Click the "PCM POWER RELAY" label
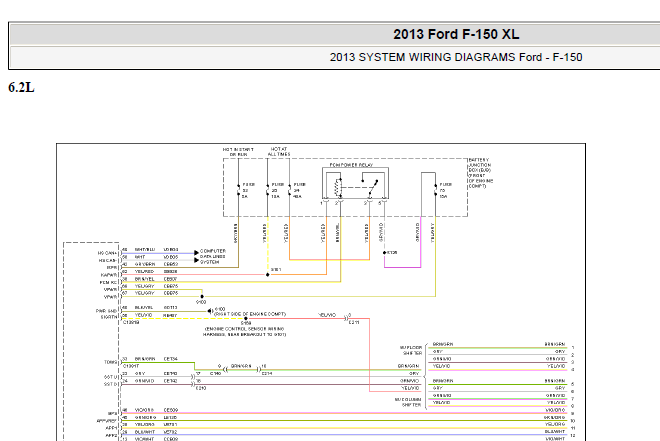Screen dimensions: 660x441 [x=351, y=165]
